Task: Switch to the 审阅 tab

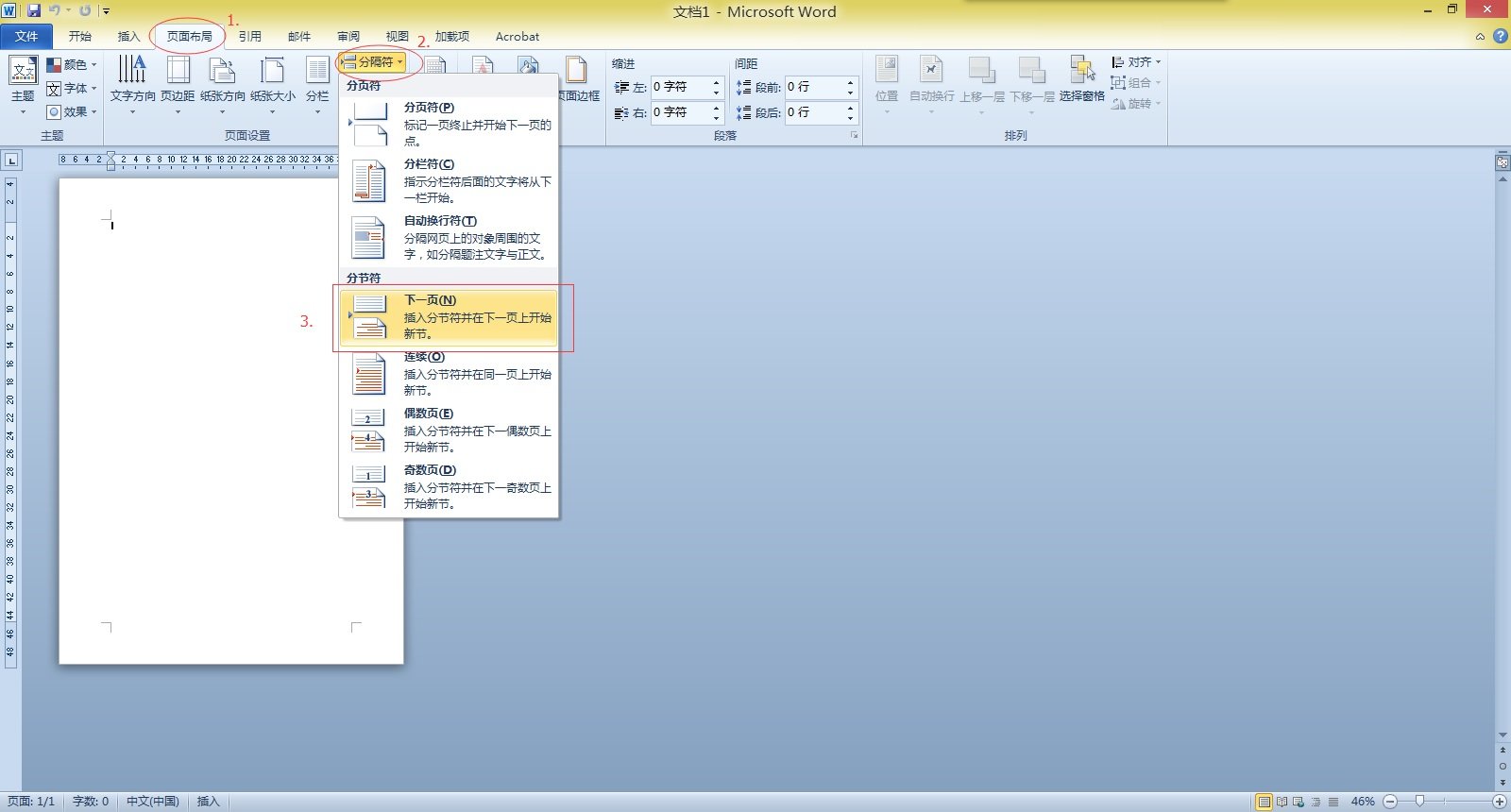Action: pos(348,37)
